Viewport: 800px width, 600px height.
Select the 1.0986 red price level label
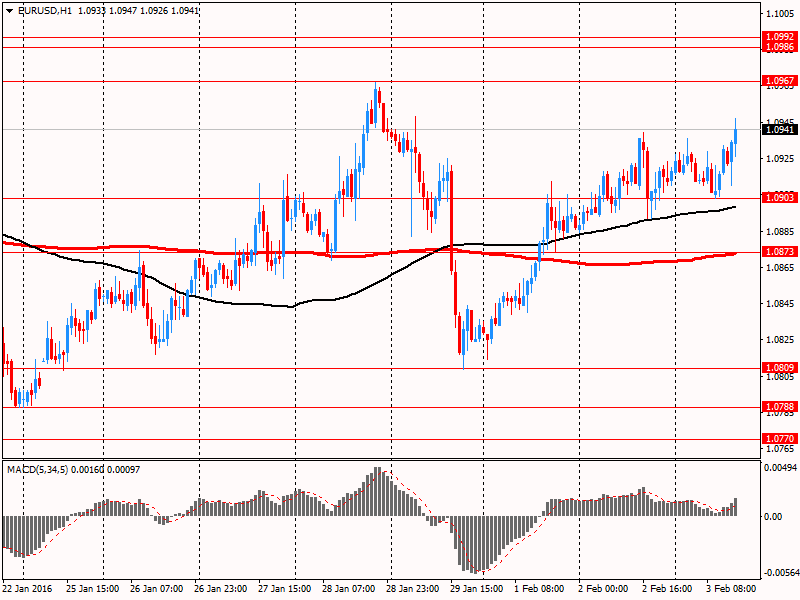pos(779,47)
